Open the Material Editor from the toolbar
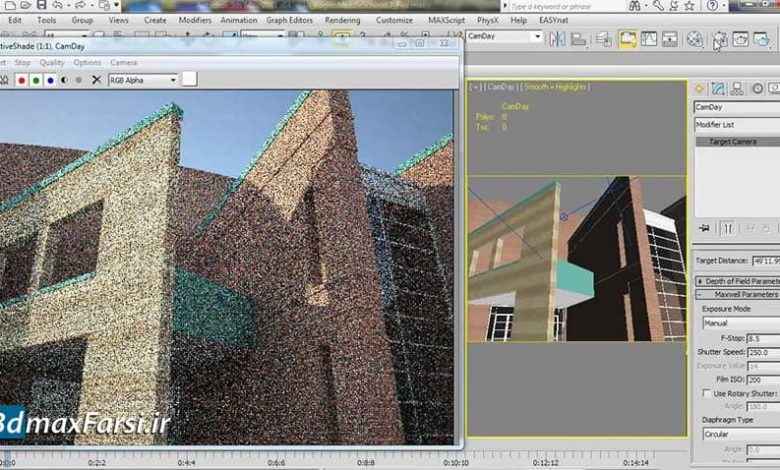 pos(694,39)
